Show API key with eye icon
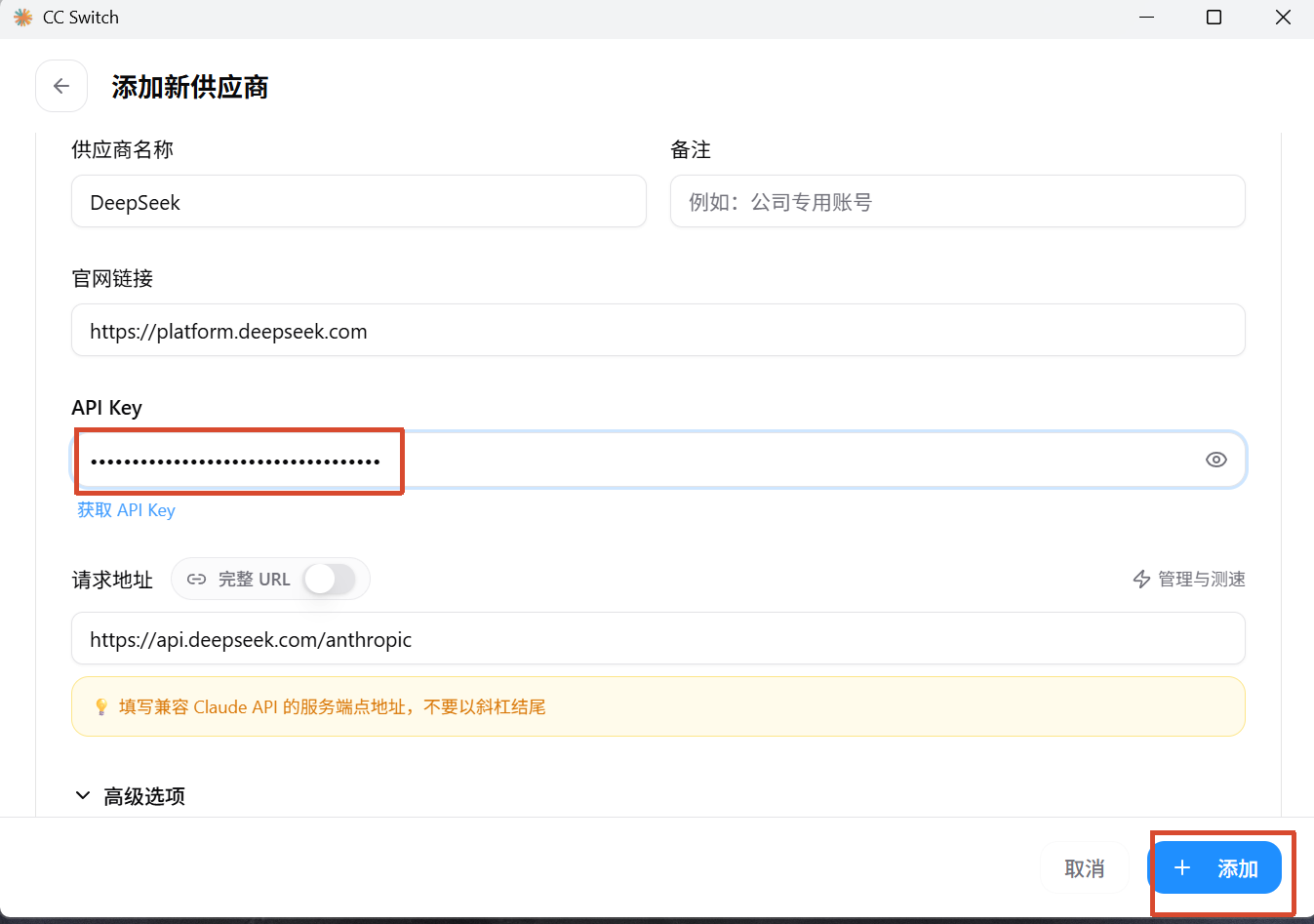This screenshot has width=1314, height=924. click(1215, 460)
